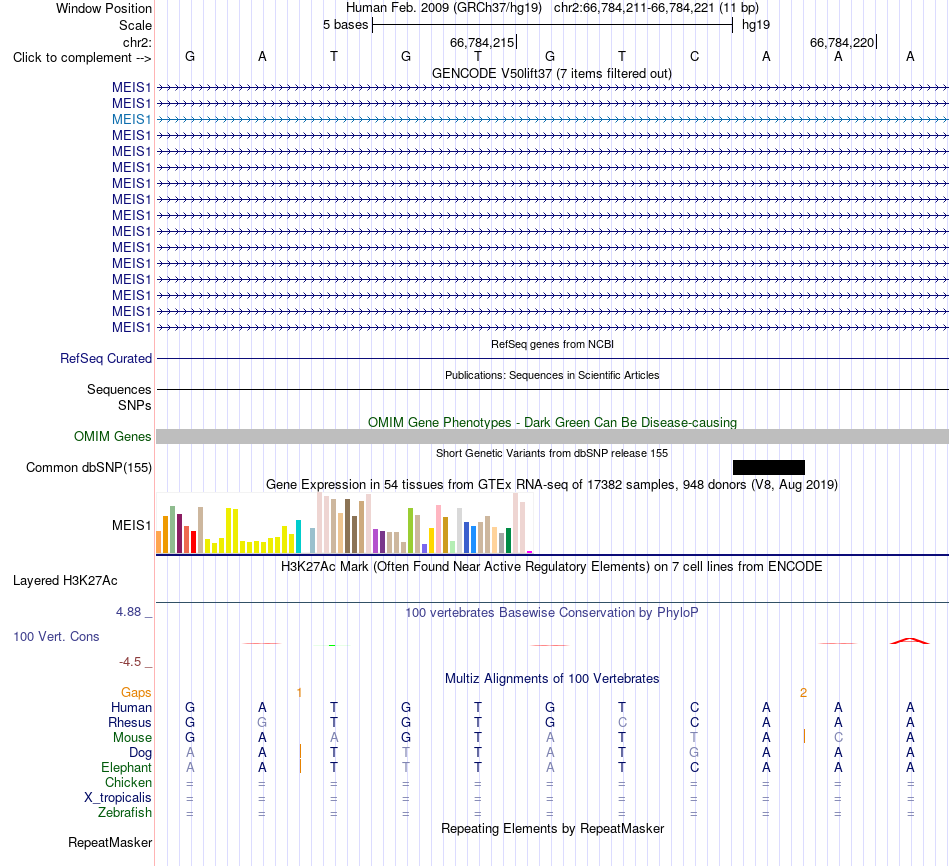
Task: Click the small green PhyloP mark under the third base
Action: [332, 645]
